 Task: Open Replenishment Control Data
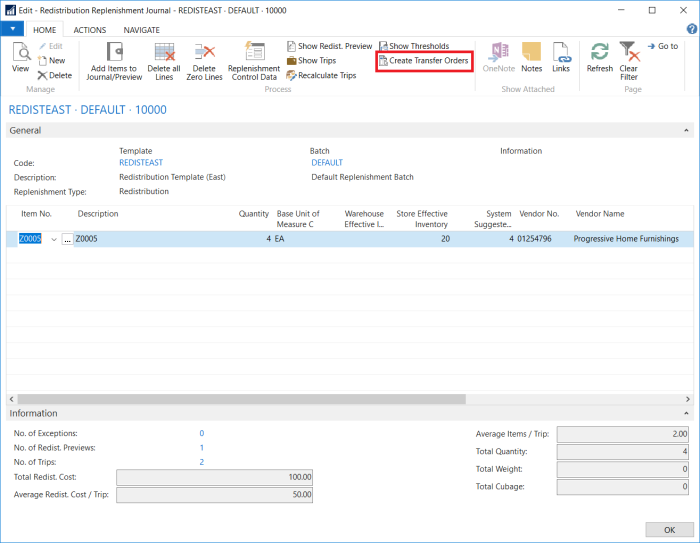pyautogui.click(x=254, y=58)
